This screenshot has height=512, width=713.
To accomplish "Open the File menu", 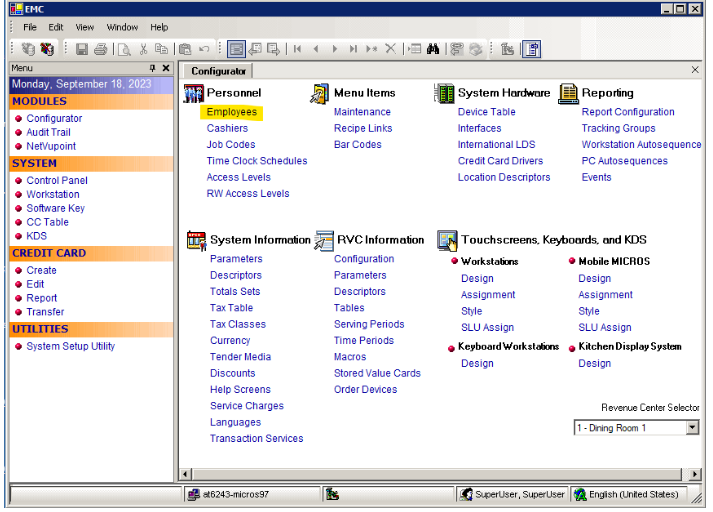I will [x=30, y=27].
